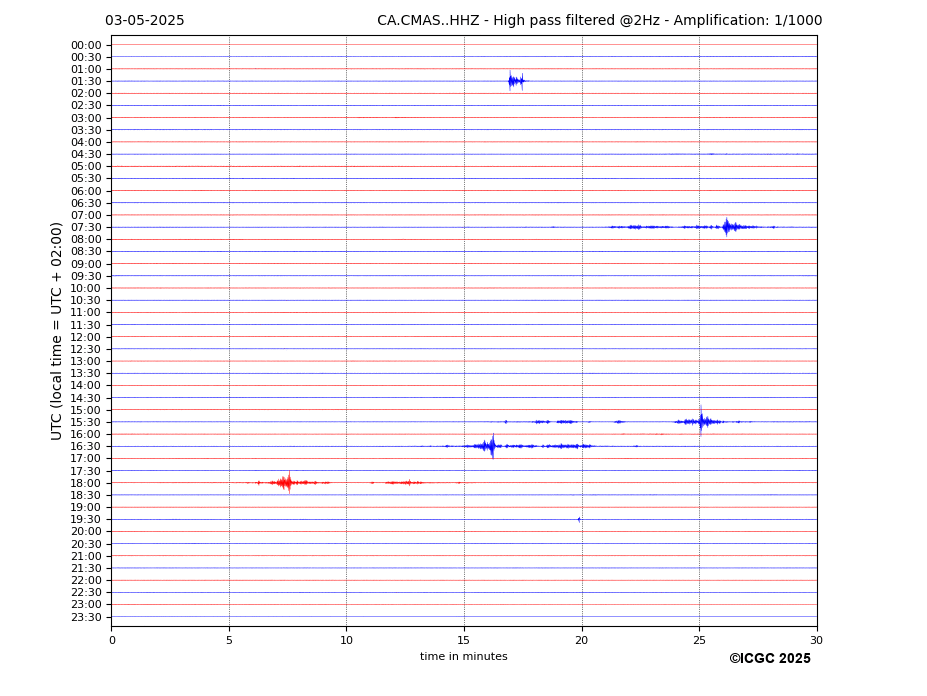Select the 01:30 time label
This screenshot has width=927, height=696.
coord(86,82)
